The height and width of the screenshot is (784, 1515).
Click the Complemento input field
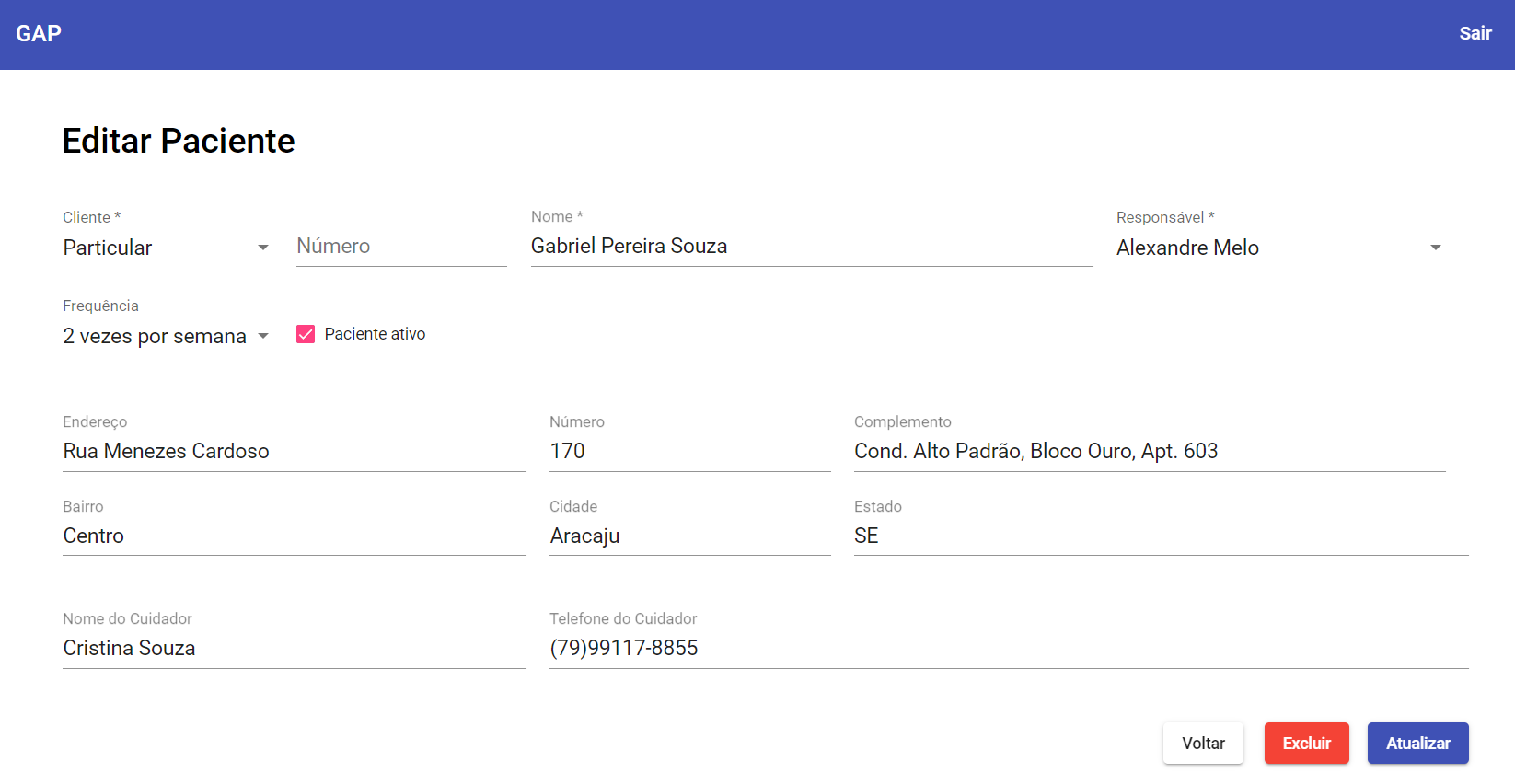pyautogui.click(x=1149, y=451)
